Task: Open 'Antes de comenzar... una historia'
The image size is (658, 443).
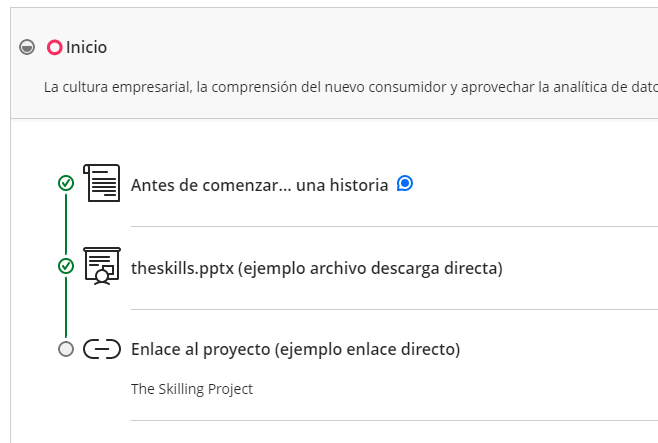Action: (x=259, y=185)
